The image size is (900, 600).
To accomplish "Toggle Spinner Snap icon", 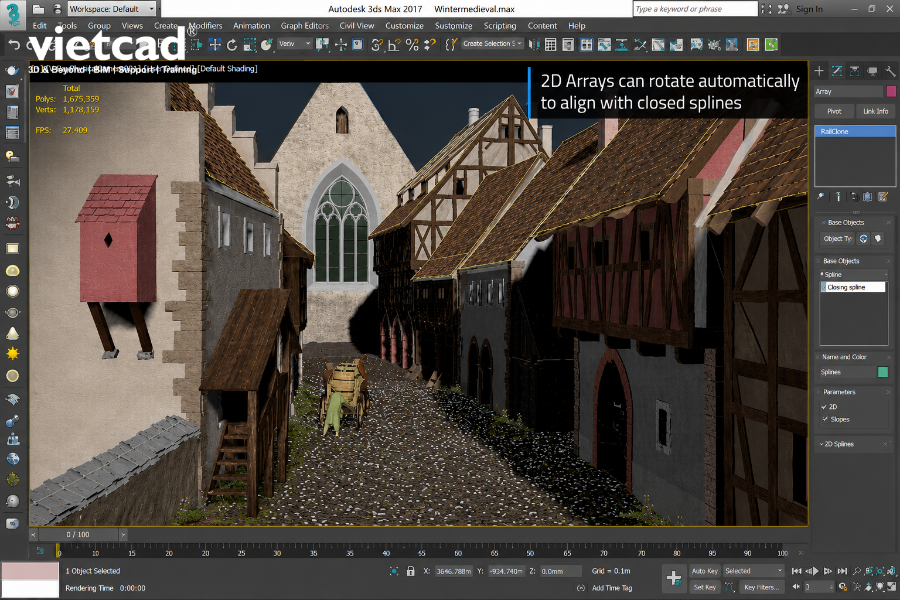I will coord(430,45).
